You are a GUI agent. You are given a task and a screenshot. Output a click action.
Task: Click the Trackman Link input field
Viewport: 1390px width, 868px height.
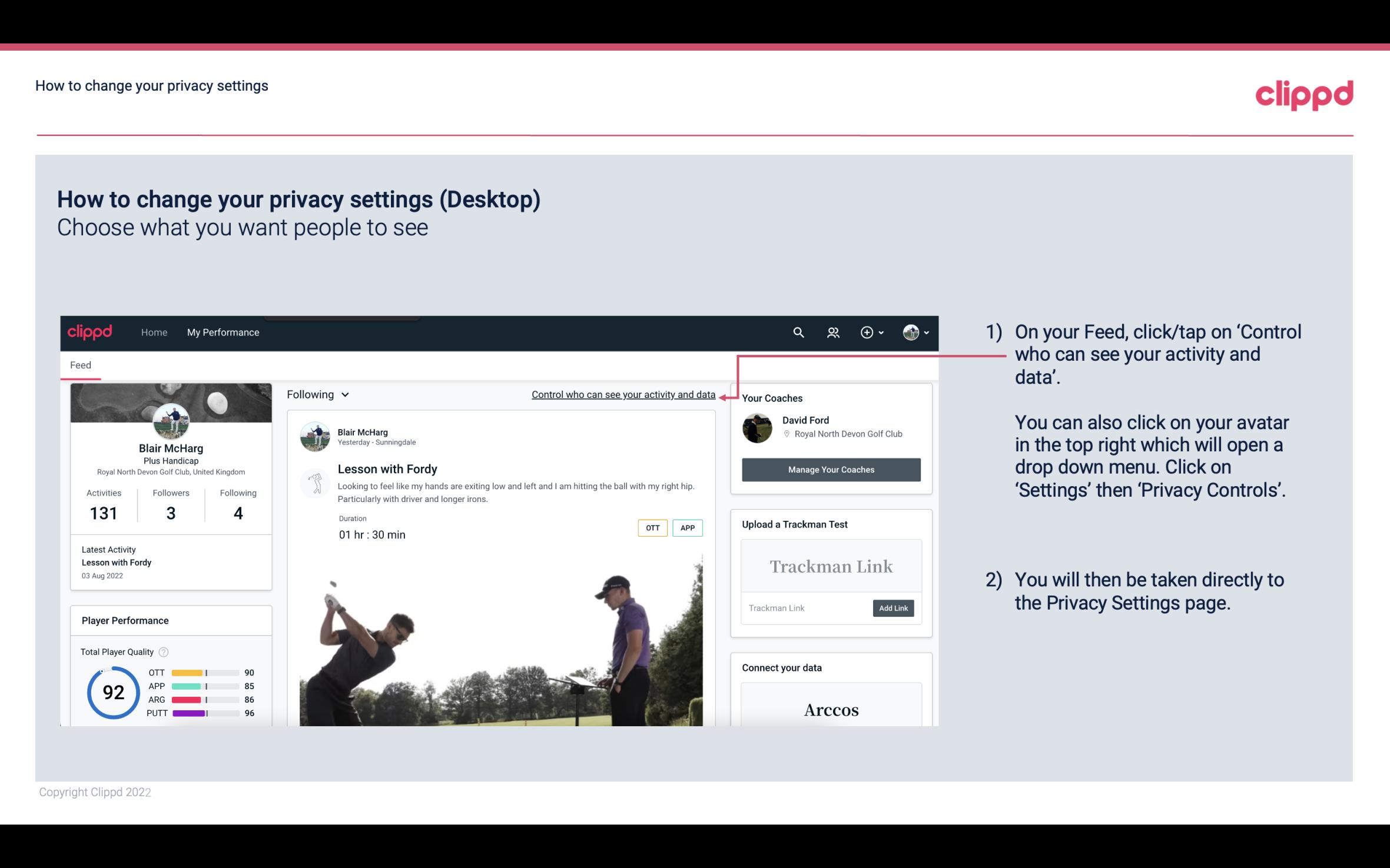click(x=805, y=607)
